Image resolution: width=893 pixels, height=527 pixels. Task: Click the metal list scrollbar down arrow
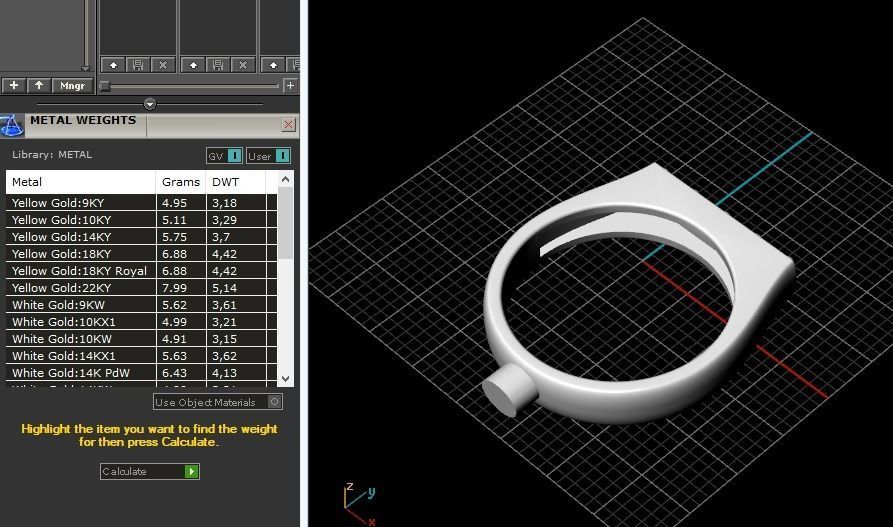click(285, 379)
